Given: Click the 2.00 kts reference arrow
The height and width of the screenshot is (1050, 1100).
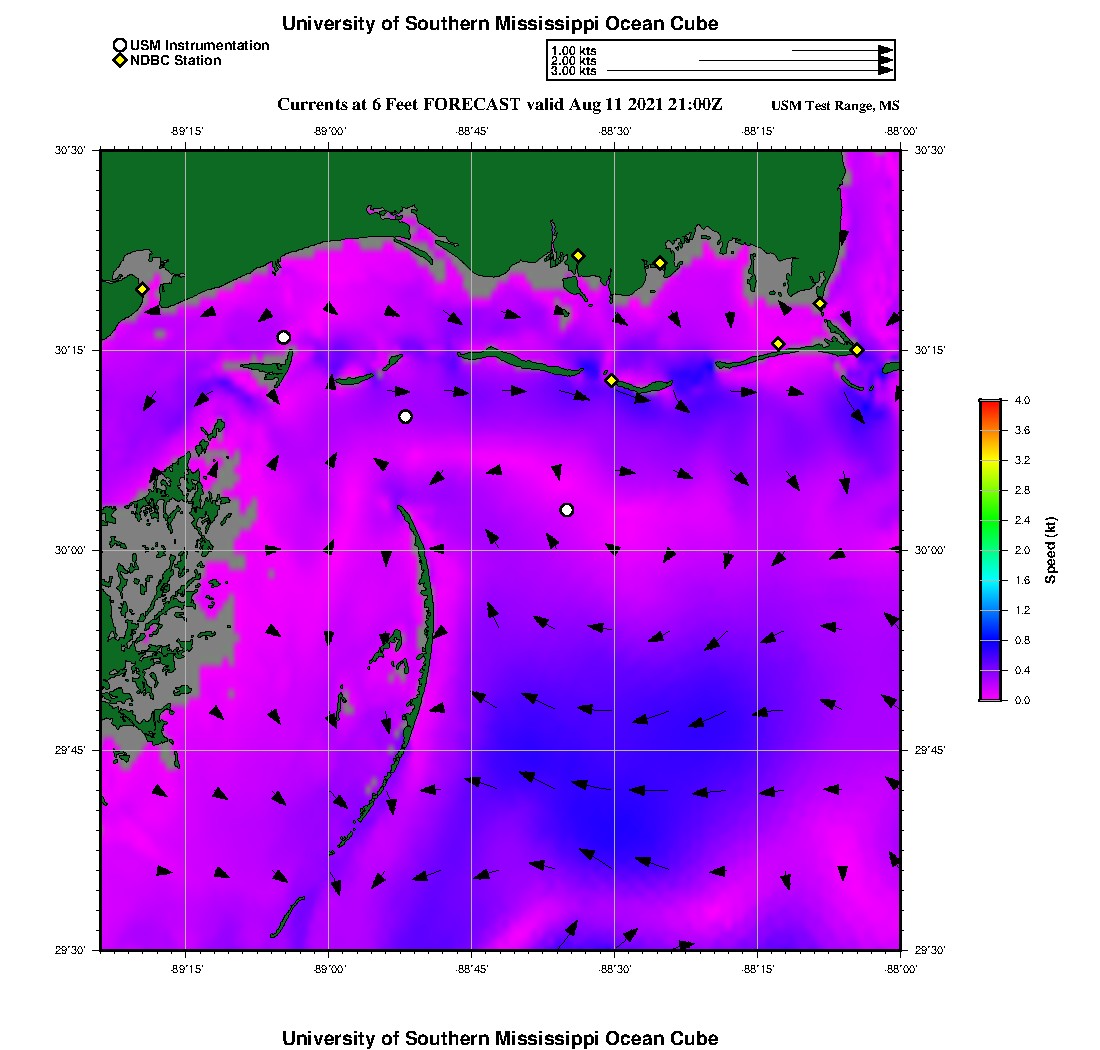Looking at the screenshot, I should pyautogui.click(x=795, y=61).
